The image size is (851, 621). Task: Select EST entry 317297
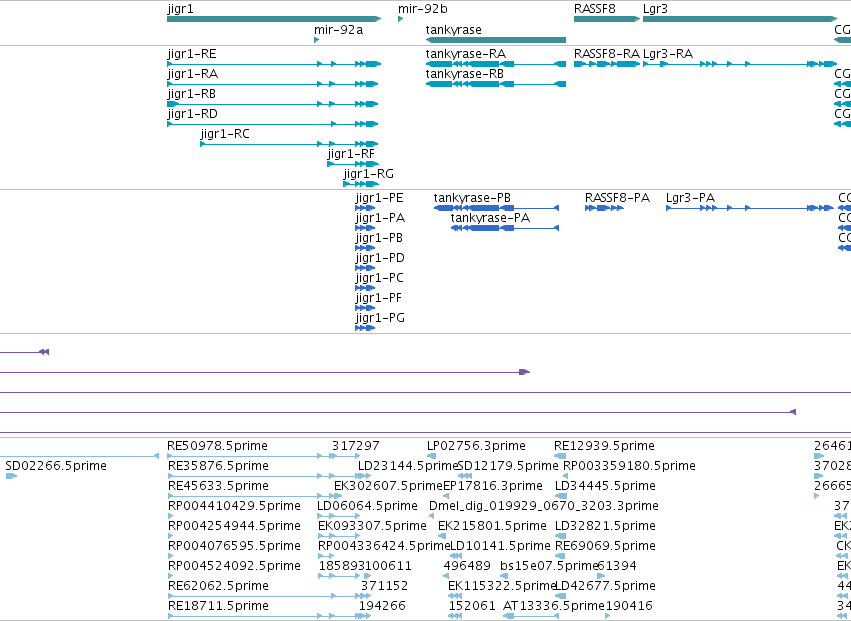coord(356,446)
